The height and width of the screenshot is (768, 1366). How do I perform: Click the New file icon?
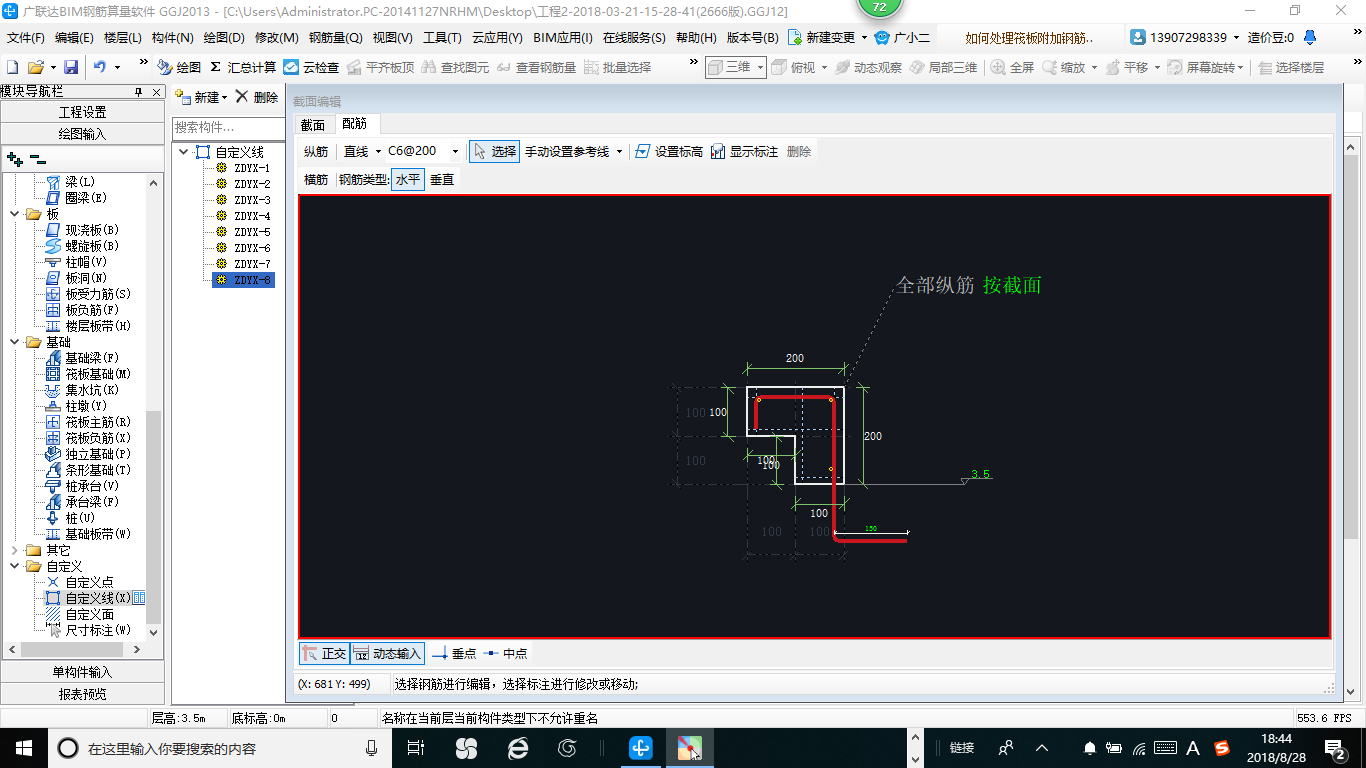pyautogui.click(x=12, y=67)
